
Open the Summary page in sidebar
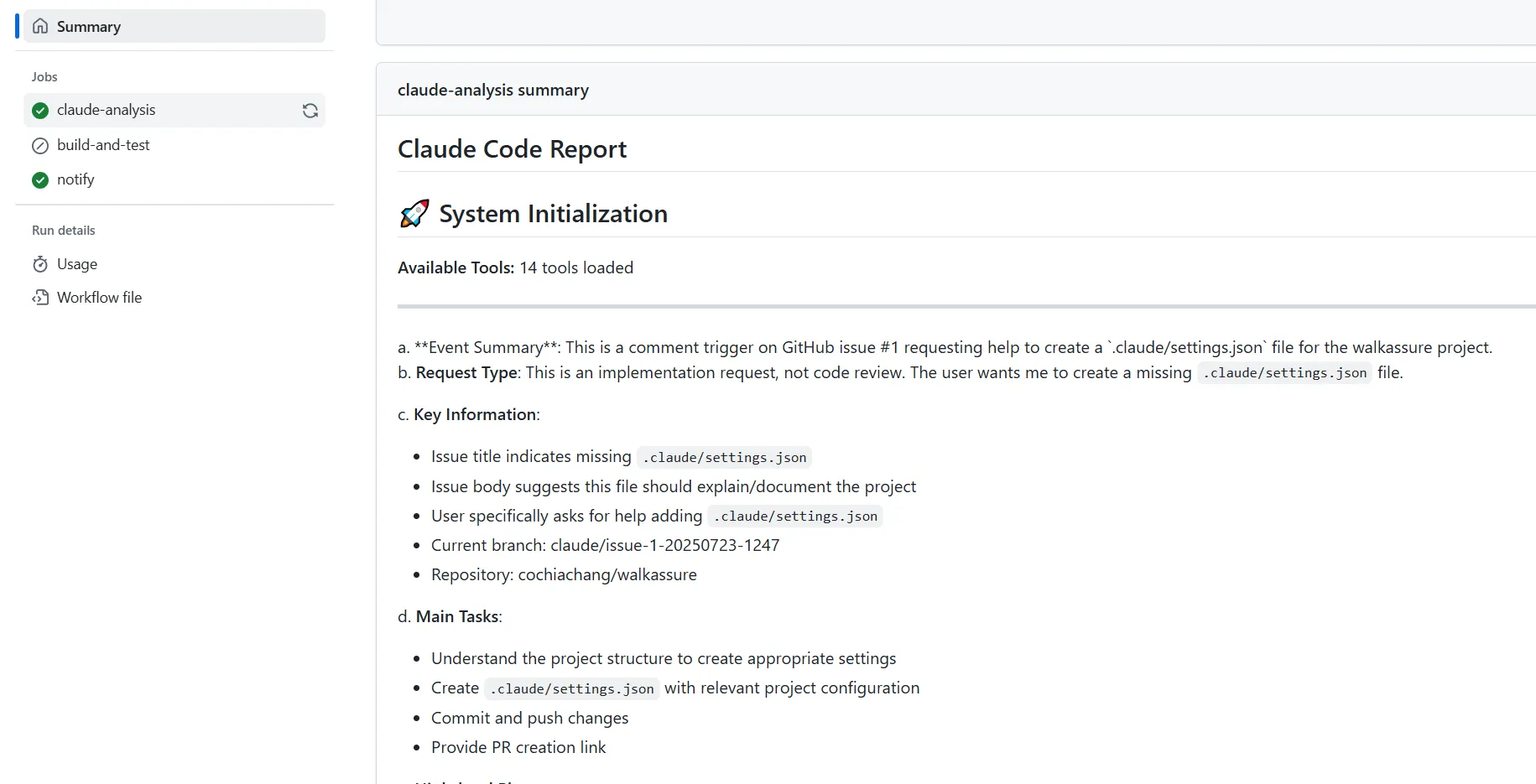pos(174,26)
